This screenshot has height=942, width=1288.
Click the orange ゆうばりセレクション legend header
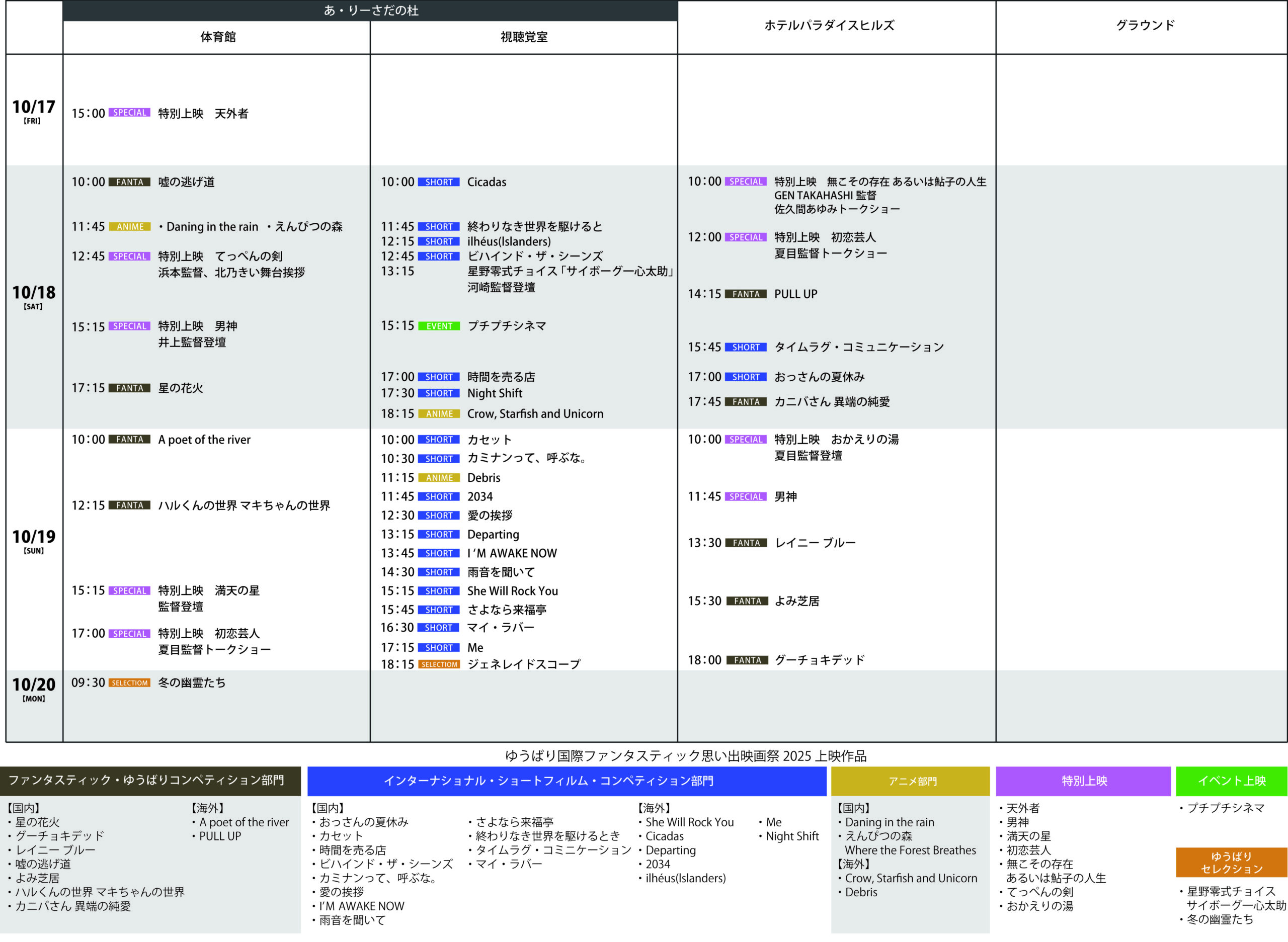pos(1231,863)
